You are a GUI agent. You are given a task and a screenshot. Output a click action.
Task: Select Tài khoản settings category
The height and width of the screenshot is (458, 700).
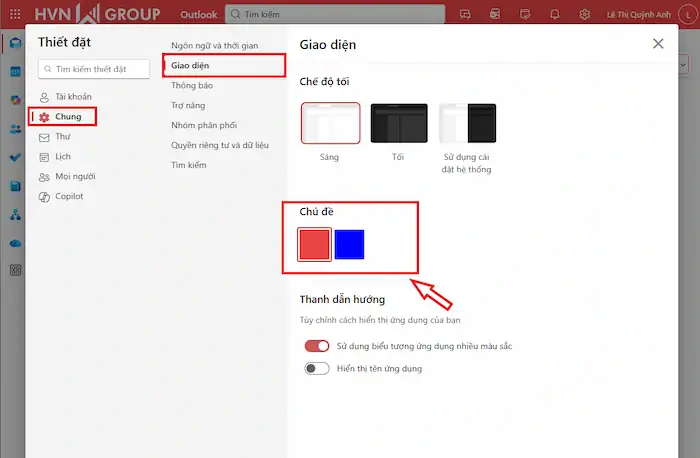(66, 97)
